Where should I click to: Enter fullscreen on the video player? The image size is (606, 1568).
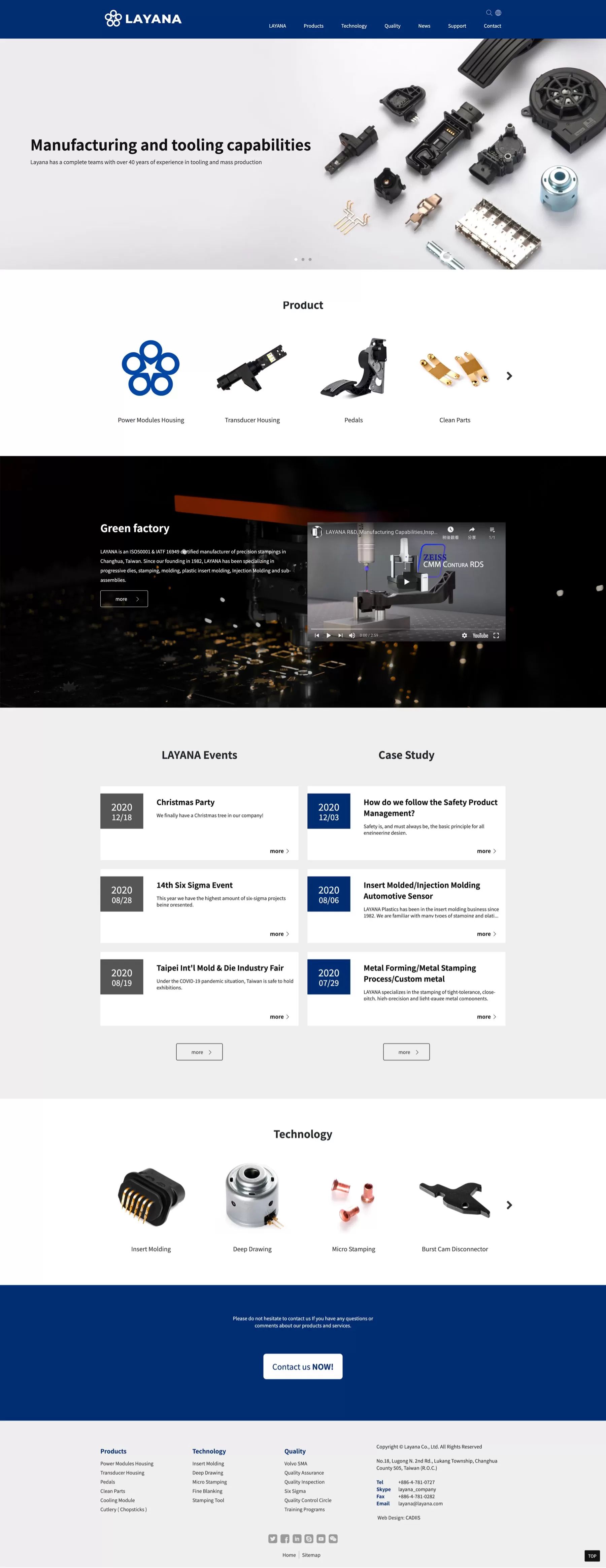tap(496, 636)
